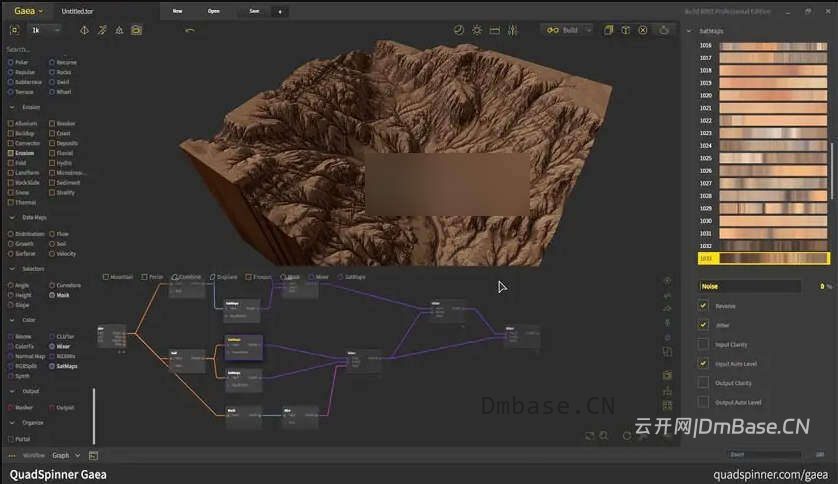This screenshot has height=484, width=838.
Task: Select SatMap gradient 1016
Action: pos(764,45)
